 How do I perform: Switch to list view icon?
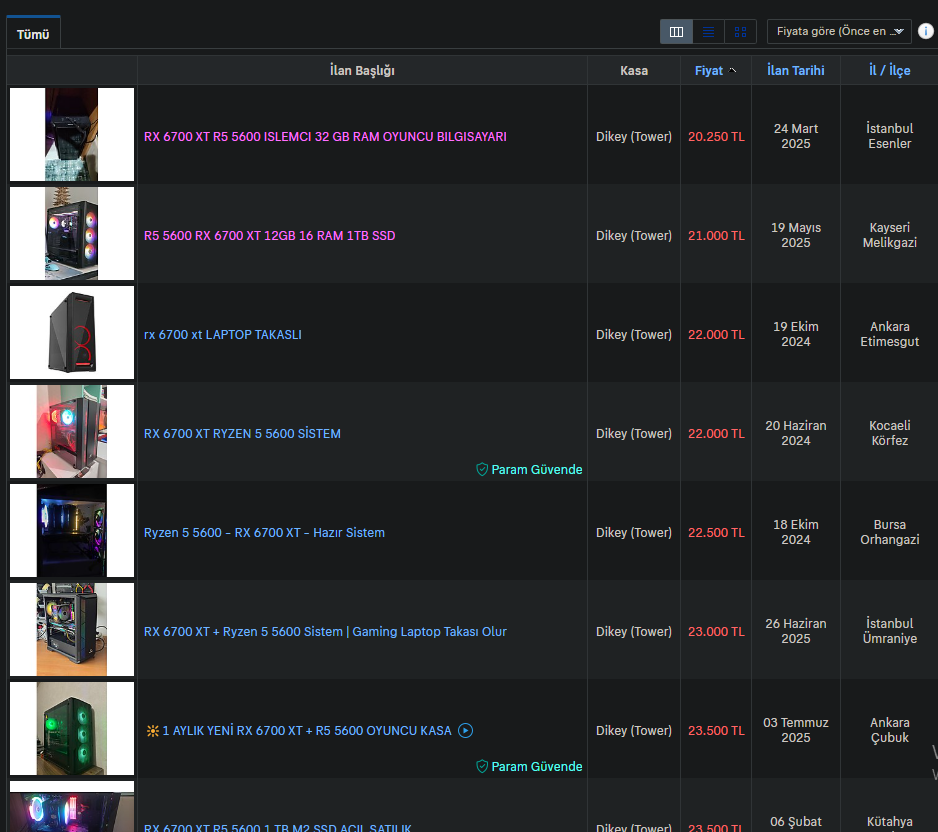click(708, 32)
